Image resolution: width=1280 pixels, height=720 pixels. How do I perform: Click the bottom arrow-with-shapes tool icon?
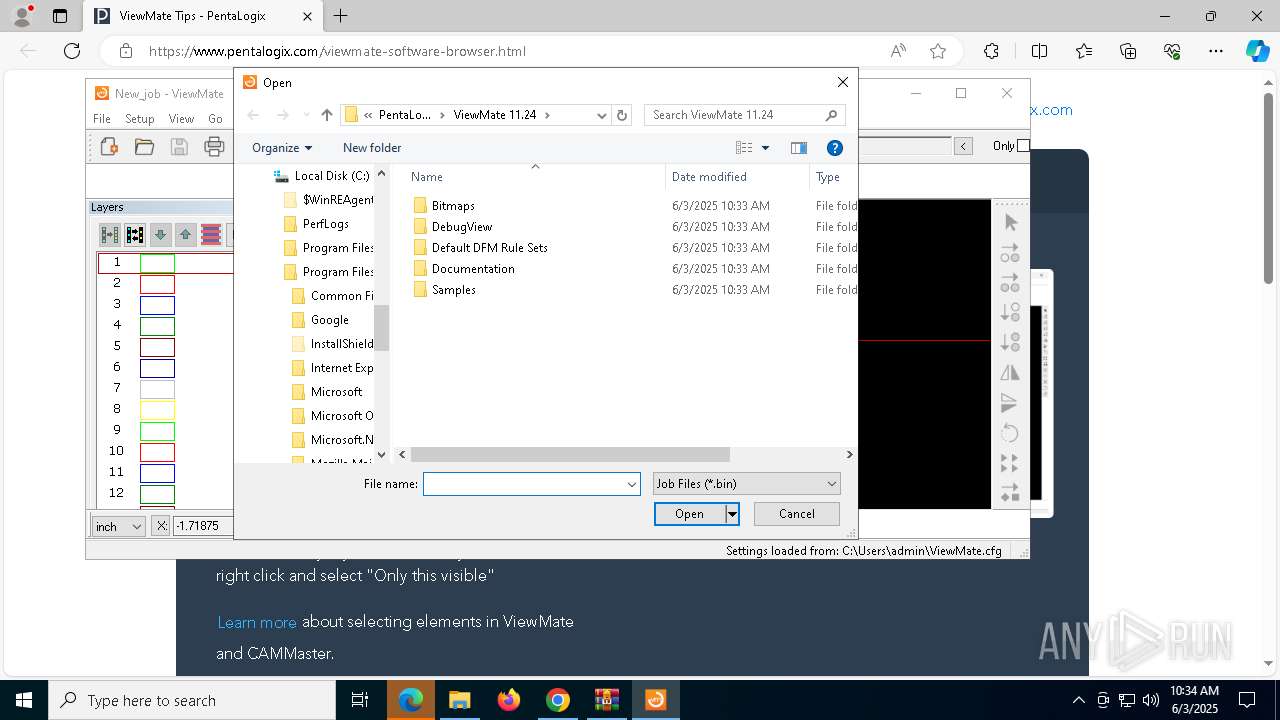click(x=1010, y=493)
